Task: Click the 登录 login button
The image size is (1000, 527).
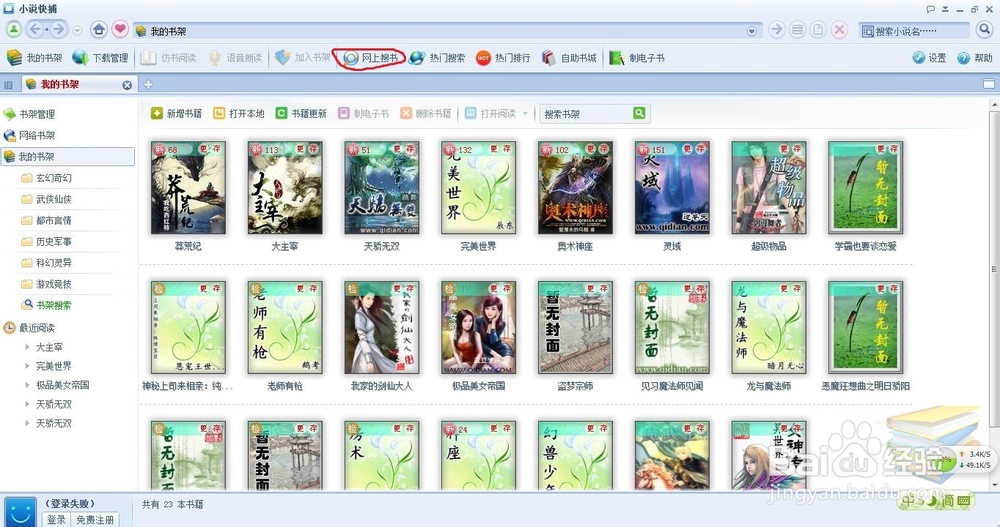Action: [56, 519]
